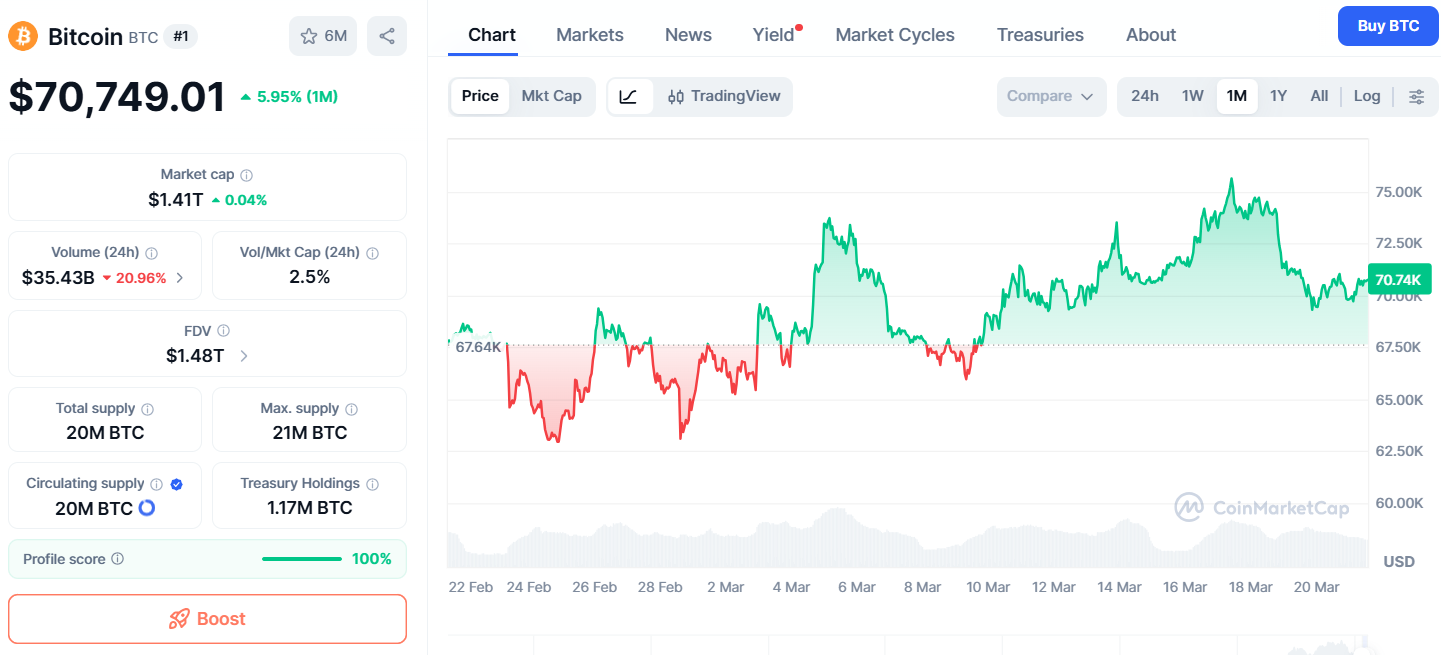The width and height of the screenshot is (1441, 655).
Task: Click info icon beside Volume (24h)
Action: pos(152,253)
